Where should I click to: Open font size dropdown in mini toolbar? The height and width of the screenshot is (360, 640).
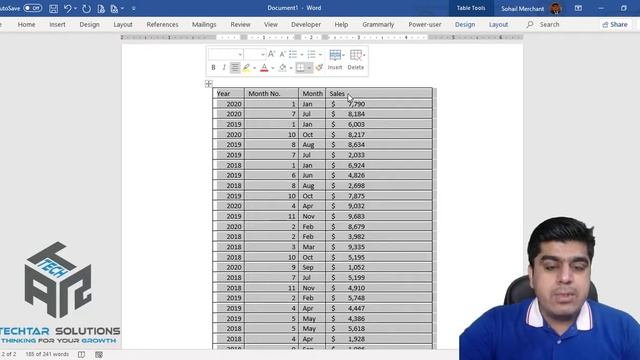(x=262, y=54)
